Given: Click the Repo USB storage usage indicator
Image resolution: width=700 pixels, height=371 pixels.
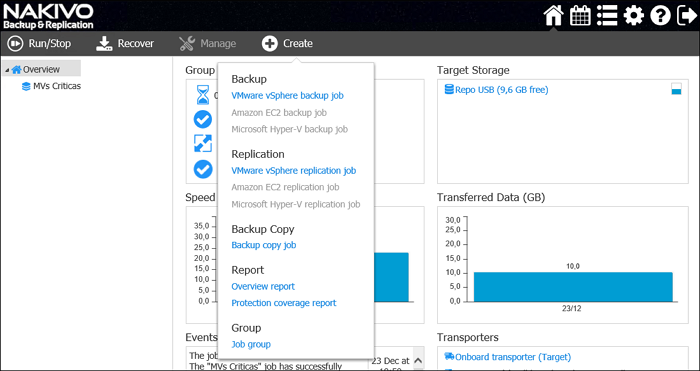Looking at the screenshot, I should [676, 89].
